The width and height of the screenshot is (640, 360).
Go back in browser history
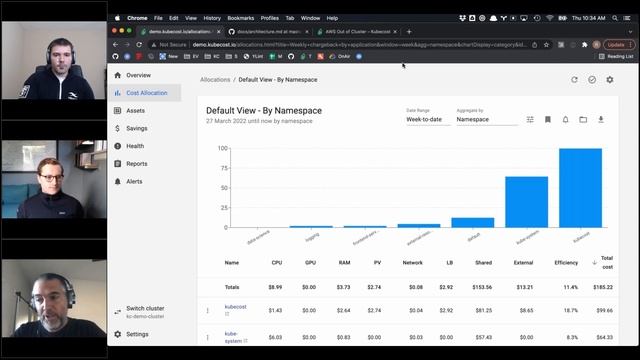click(116, 44)
